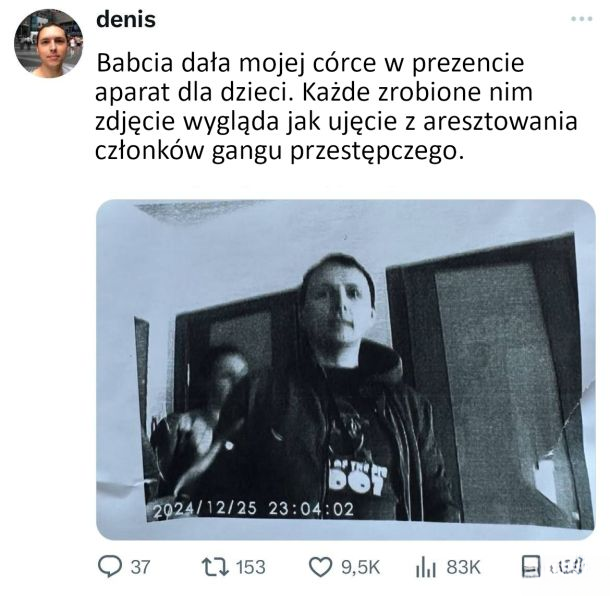Viewport: 610px width, 596px height.
Task: Click the tweet text starting with Babcia
Action: pos(336,107)
